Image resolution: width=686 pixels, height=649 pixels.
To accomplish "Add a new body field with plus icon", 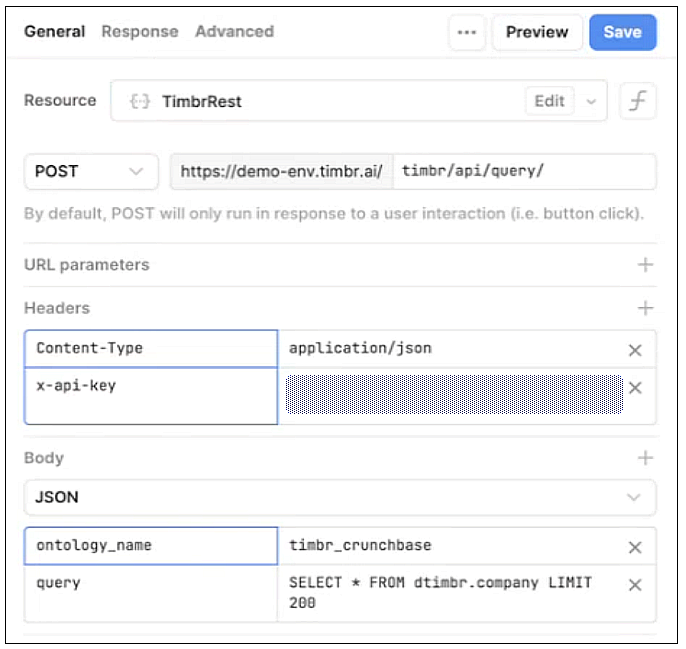I will pyautogui.click(x=645, y=458).
